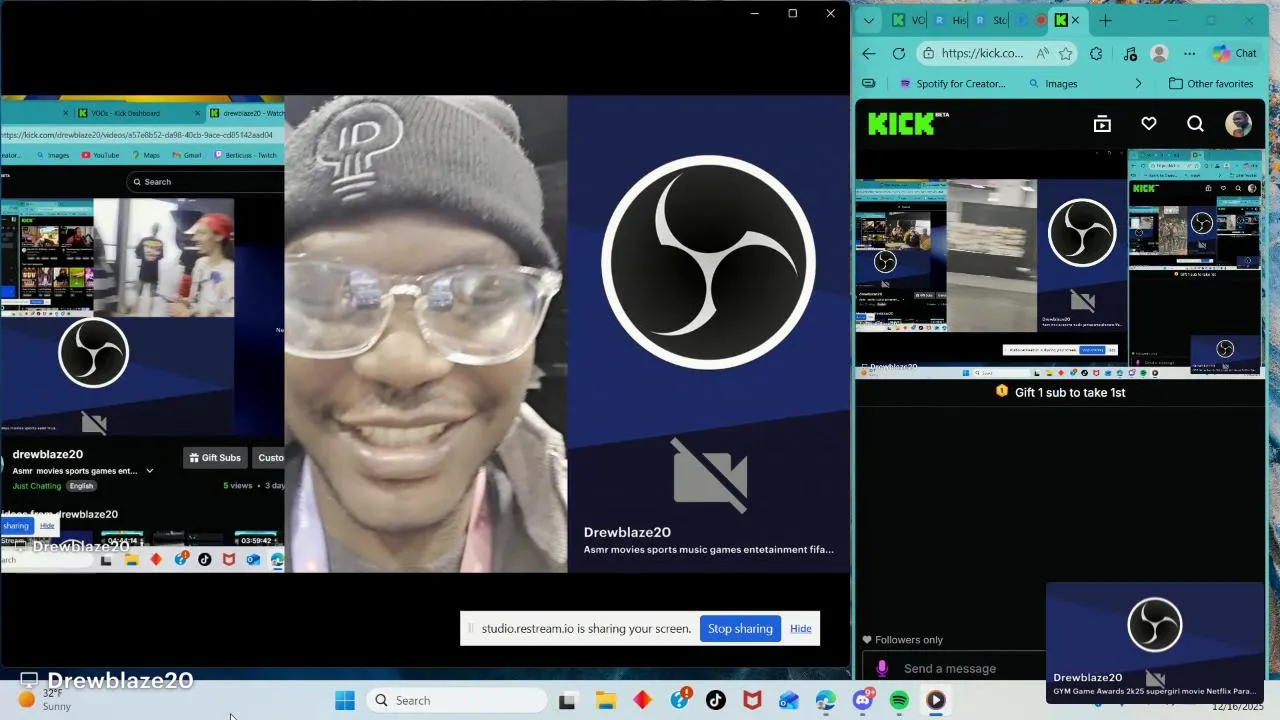Open a new browser tab
Screen dimensions: 1280x720
click(1105, 20)
